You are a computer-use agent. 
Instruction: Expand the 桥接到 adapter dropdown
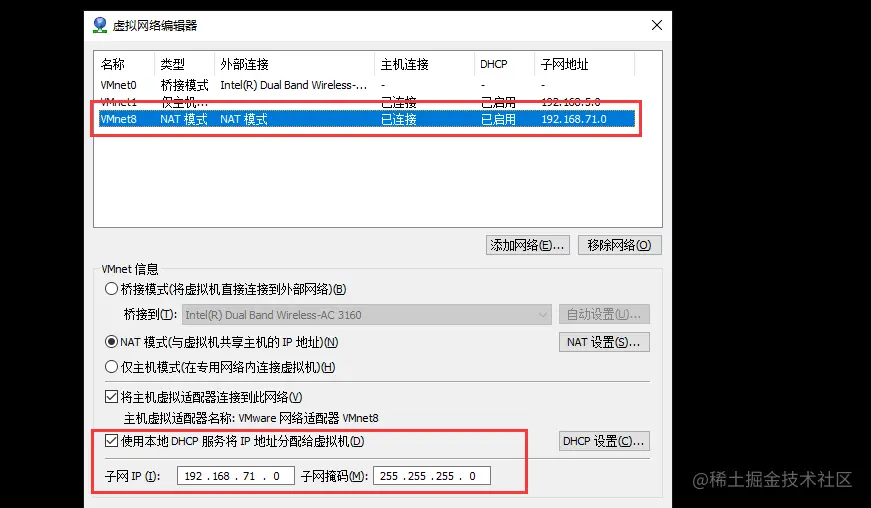point(543,315)
